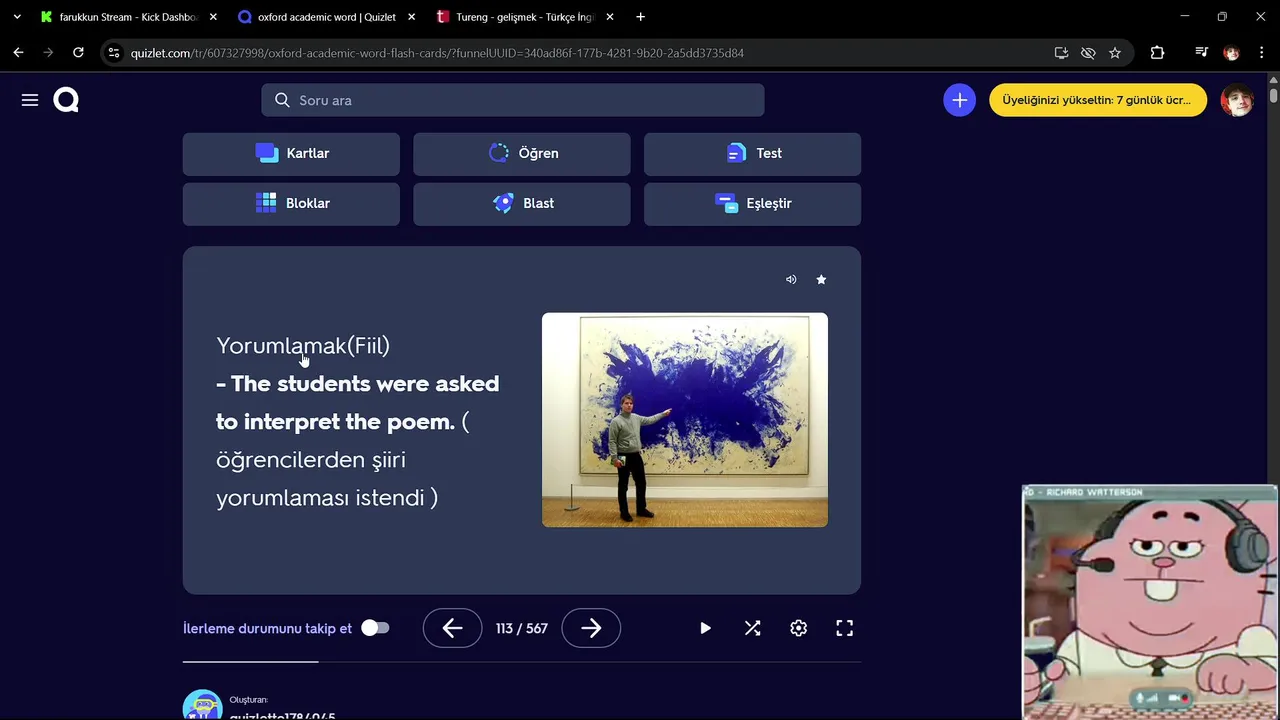Close the Kick Dashboard tab
This screenshot has width=1280, height=720.
pos(213,17)
